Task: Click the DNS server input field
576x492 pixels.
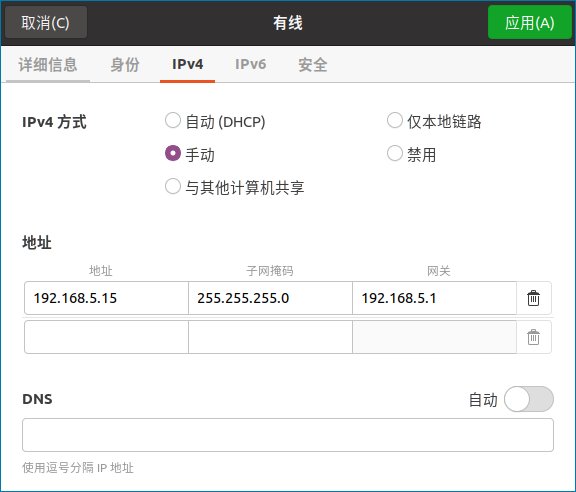Action: click(x=288, y=435)
